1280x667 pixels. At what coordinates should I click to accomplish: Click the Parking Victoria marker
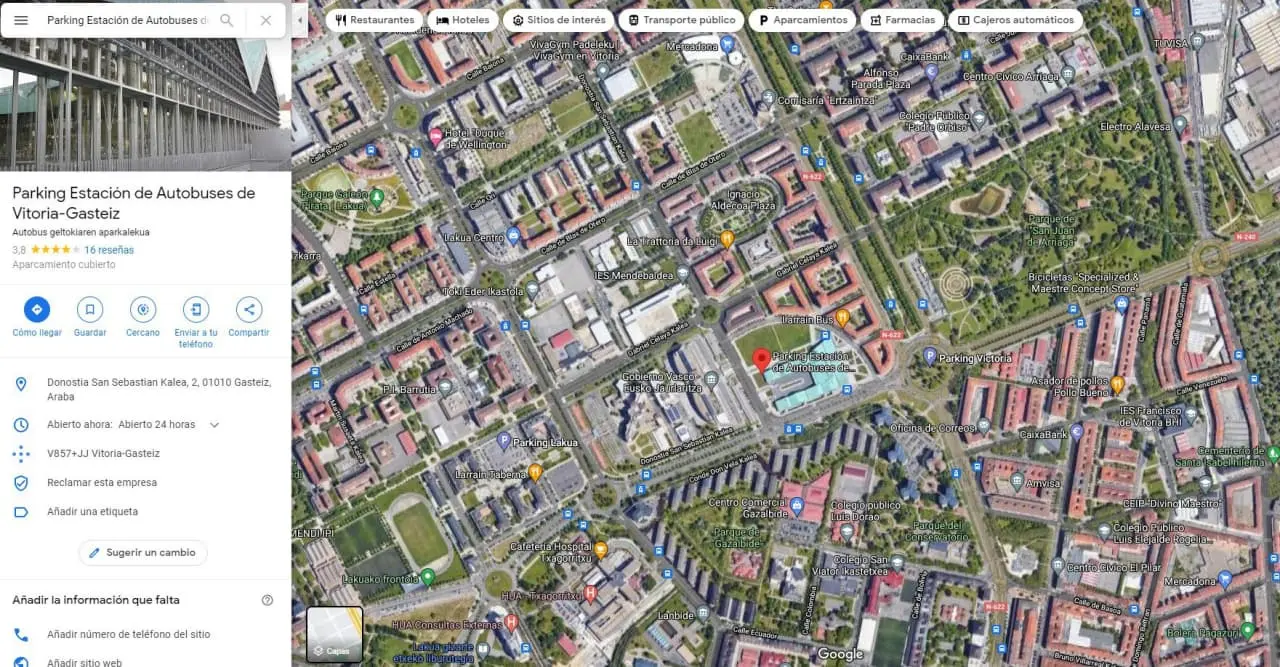930,356
